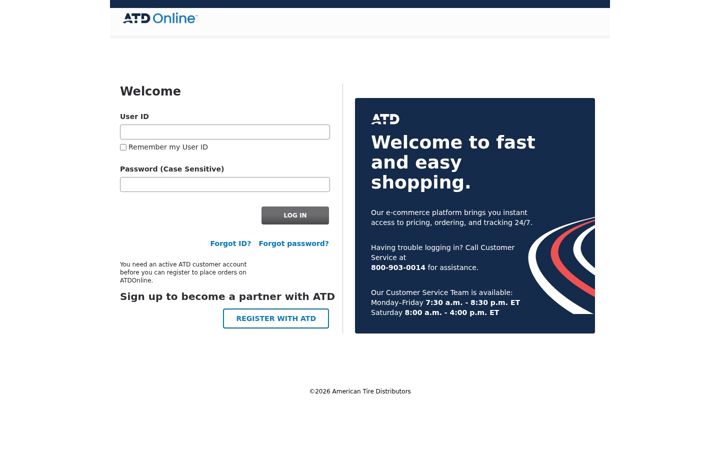Viewport: 720px width, 450px height.
Task: Focus the User ID input field
Action: tap(225, 132)
